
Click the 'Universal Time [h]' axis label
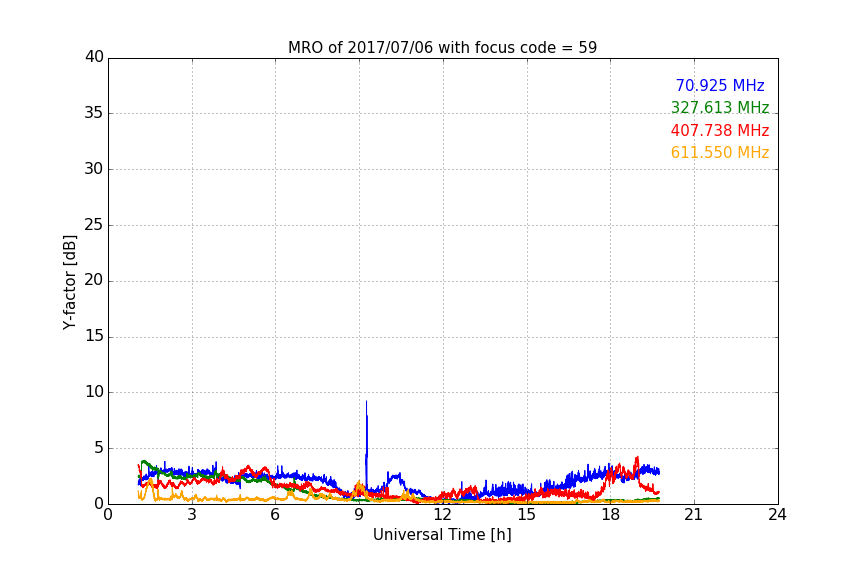click(x=442, y=535)
